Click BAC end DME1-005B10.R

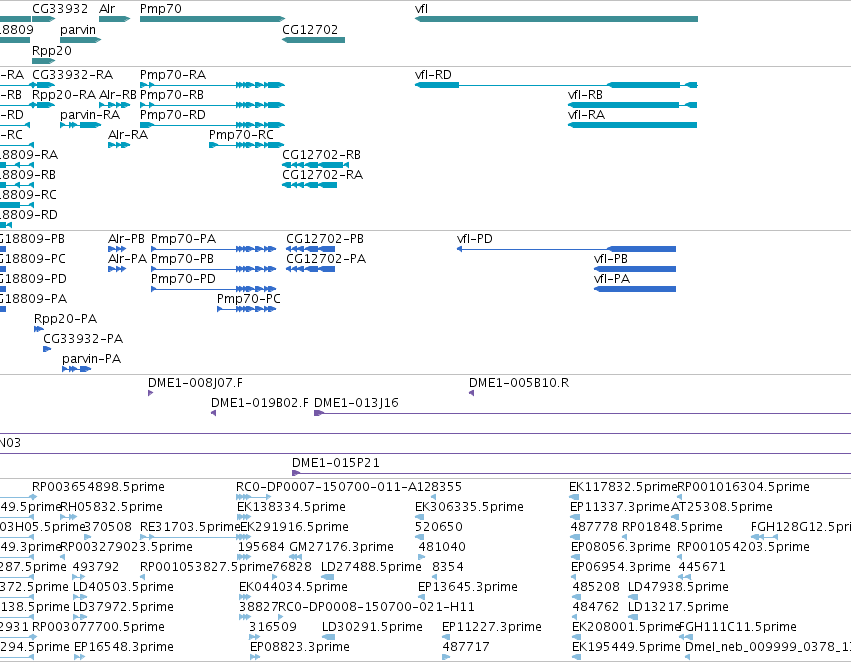click(x=472, y=393)
